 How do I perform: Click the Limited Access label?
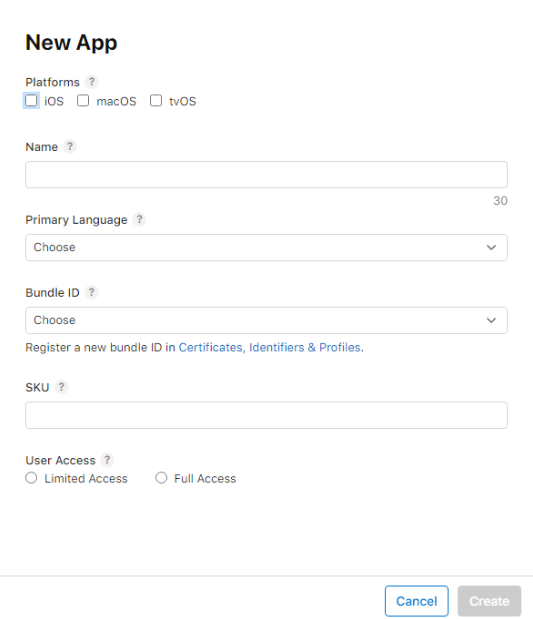pos(86,478)
